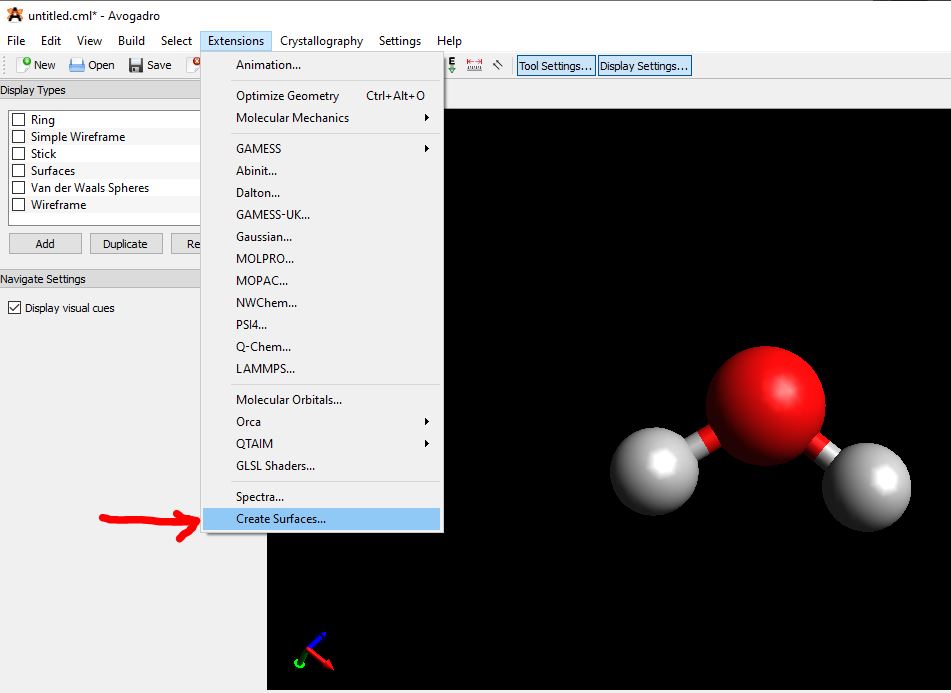
Task: Uncheck Display visual cues checkbox
Action: [14, 308]
